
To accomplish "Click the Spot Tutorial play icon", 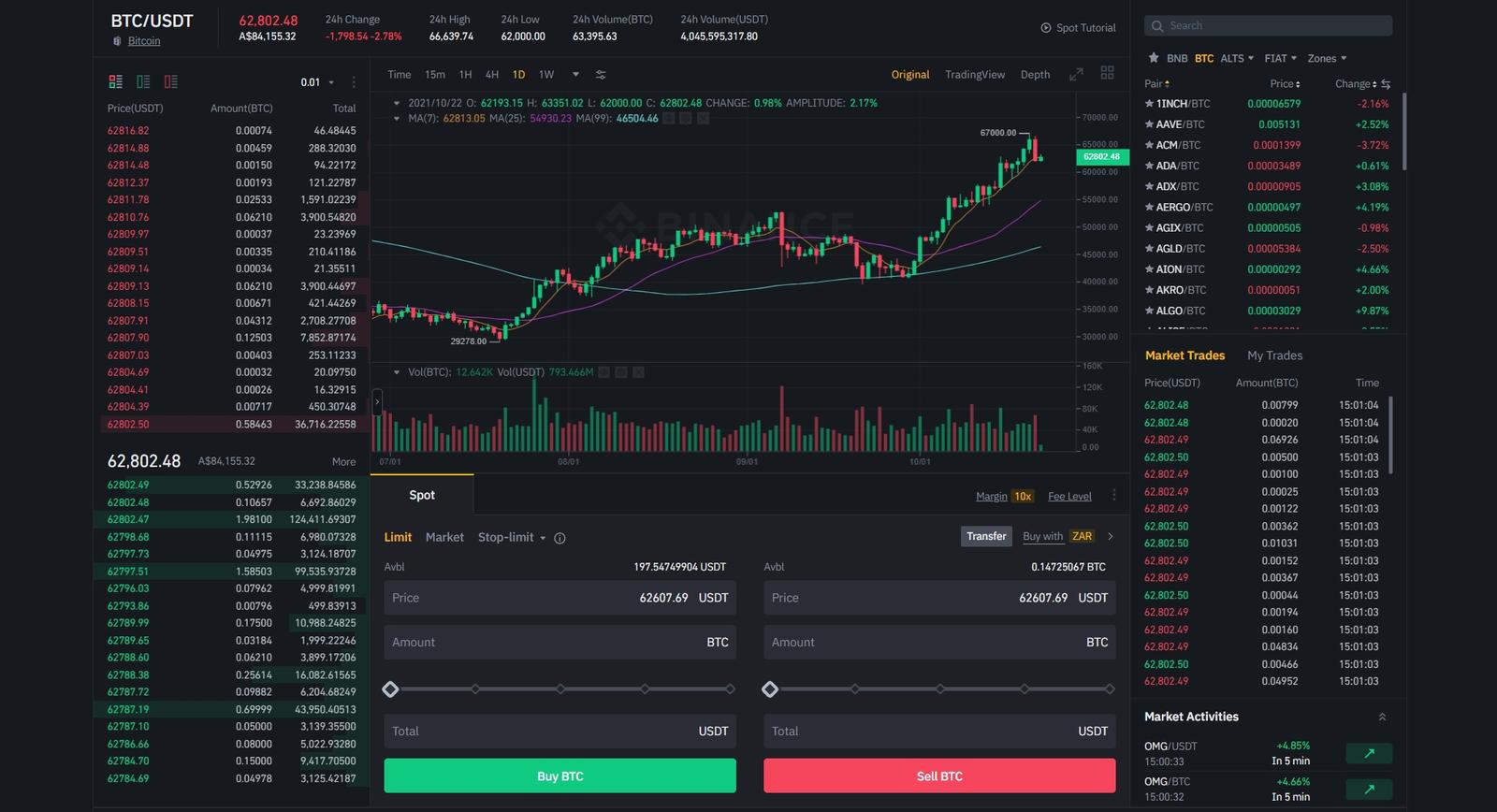I will (x=1046, y=28).
